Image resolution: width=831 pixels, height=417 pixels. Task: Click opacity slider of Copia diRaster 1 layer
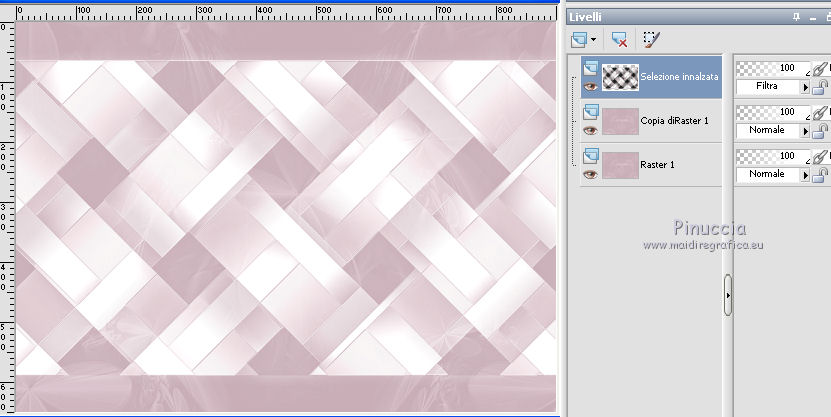(x=773, y=112)
